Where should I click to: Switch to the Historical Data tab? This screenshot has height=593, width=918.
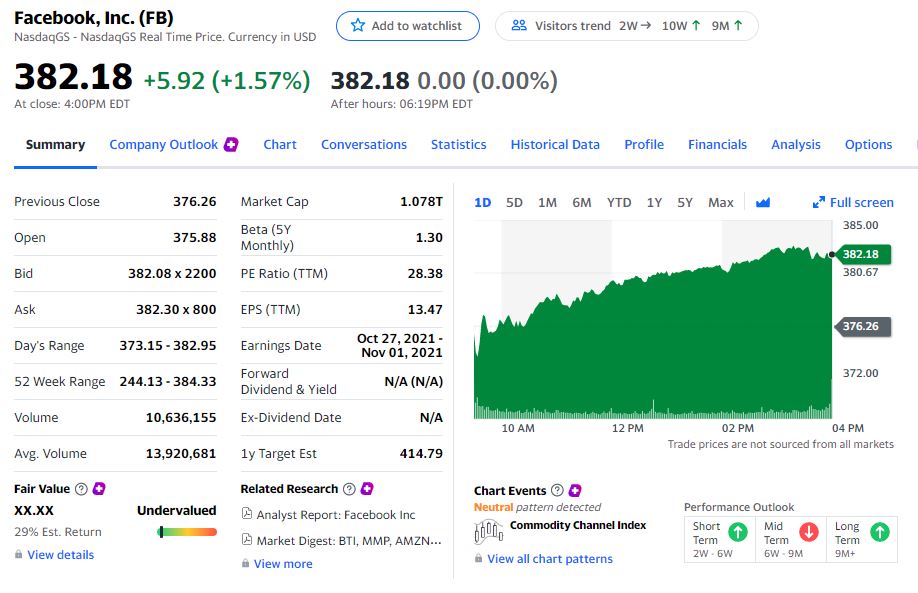click(555, 145)
